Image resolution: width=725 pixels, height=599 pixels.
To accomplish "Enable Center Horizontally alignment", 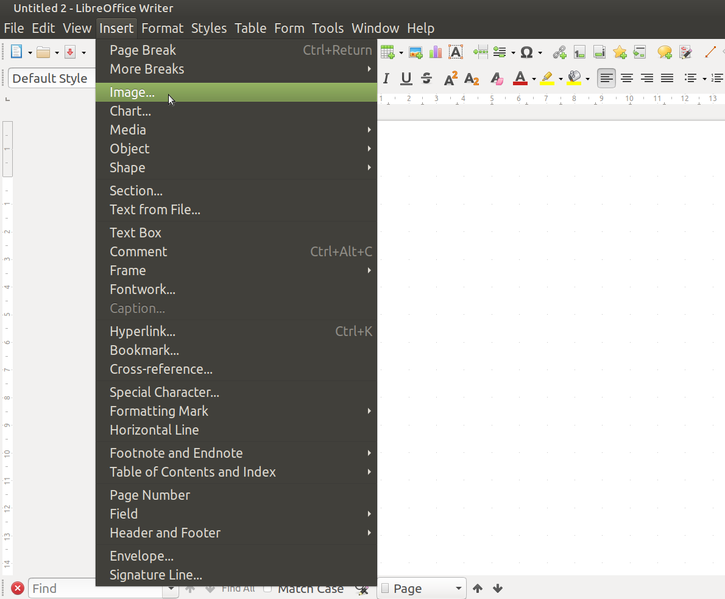I will [627, 78].
